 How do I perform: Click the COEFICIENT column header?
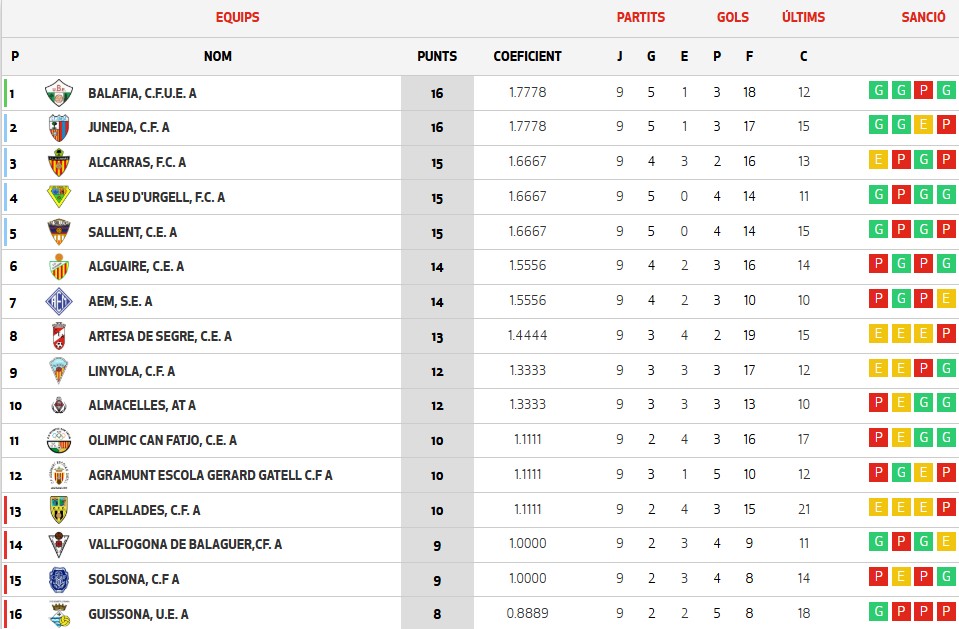pyautogui.click(x=527, y=57)
